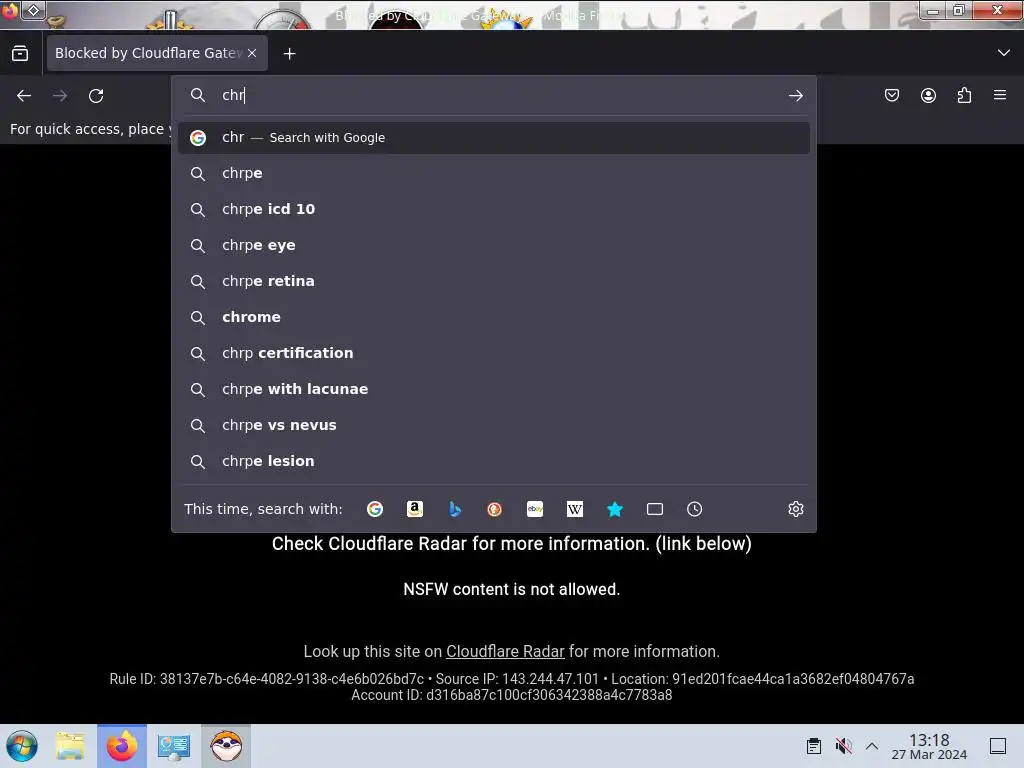Click 'NSFW content is not allowed.' text
The image size is (1024, 768).
511,589
